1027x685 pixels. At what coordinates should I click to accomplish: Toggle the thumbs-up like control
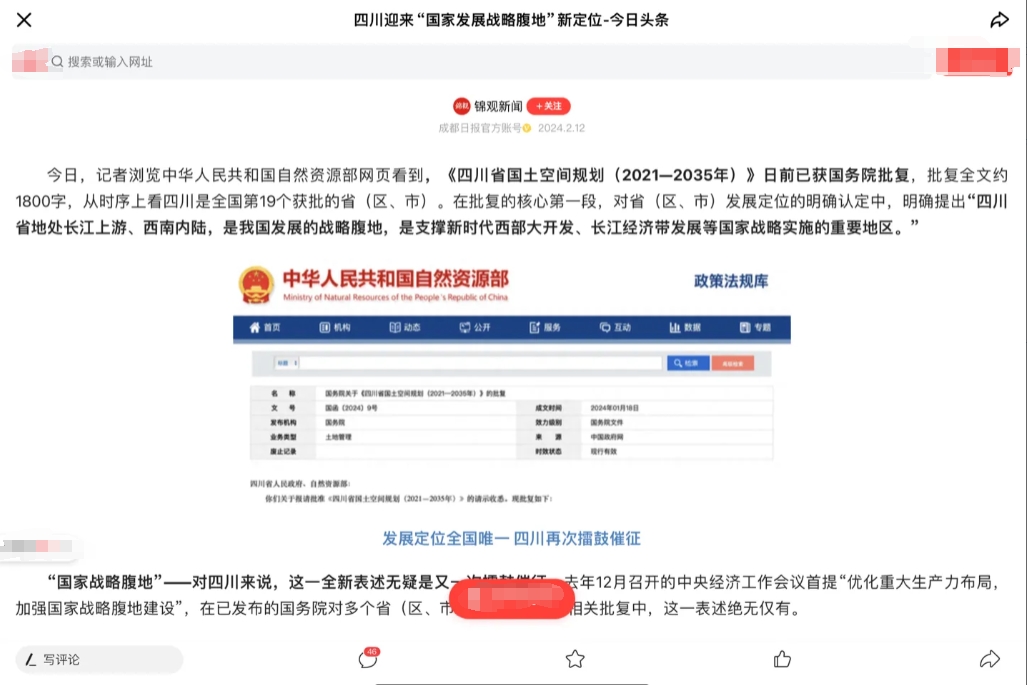[781, 660]
